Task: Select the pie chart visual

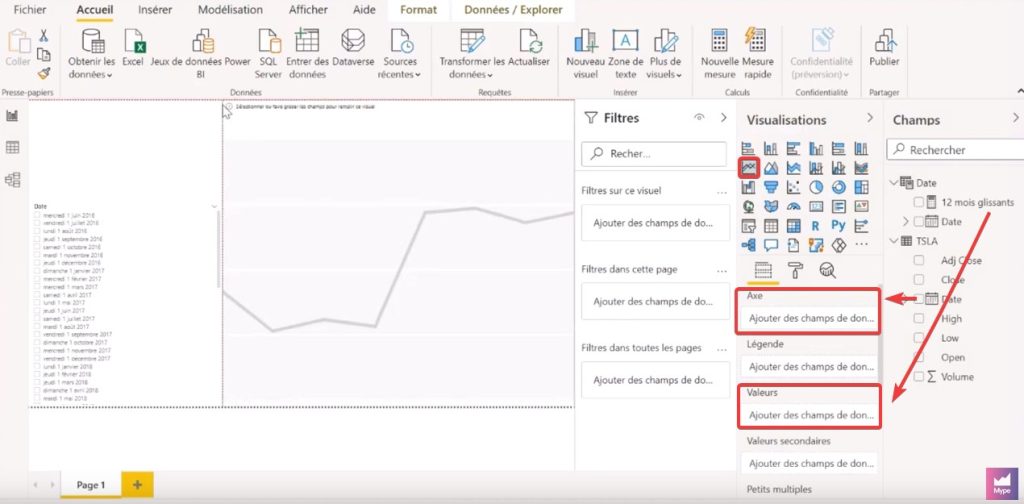Action: pyautogui.click(x=816, y=187)
